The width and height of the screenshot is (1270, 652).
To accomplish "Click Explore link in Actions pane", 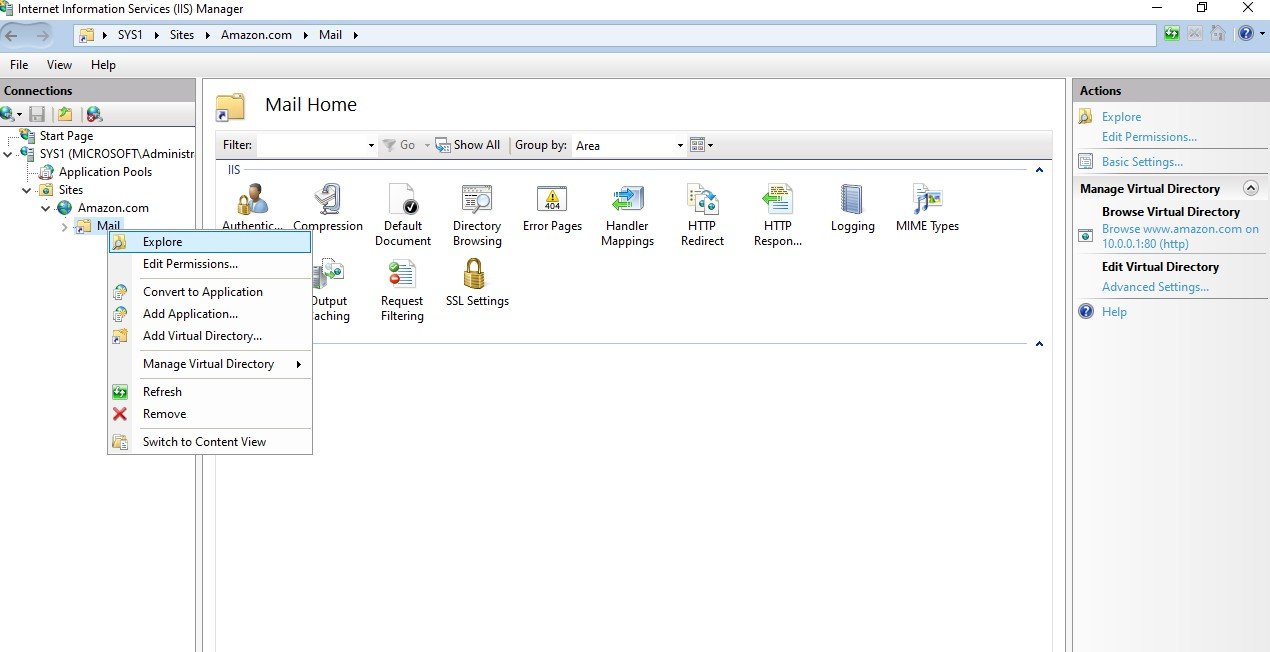I will click(x=1121, y=117).
